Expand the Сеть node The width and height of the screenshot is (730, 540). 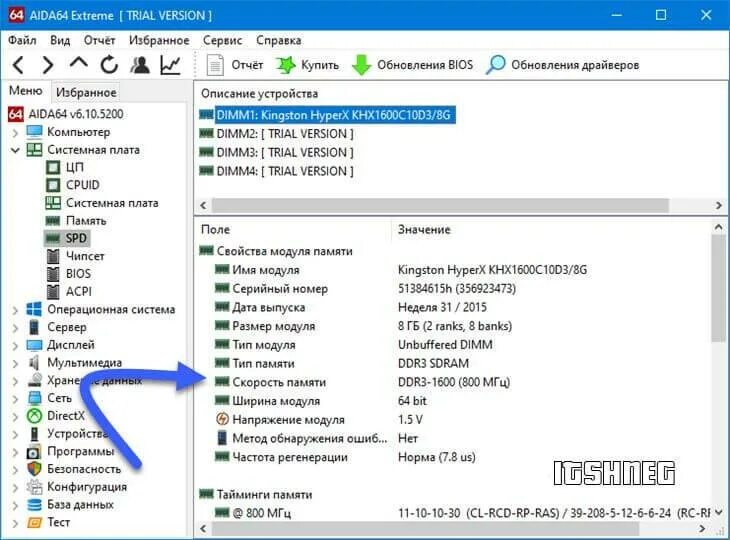(15, 398)
